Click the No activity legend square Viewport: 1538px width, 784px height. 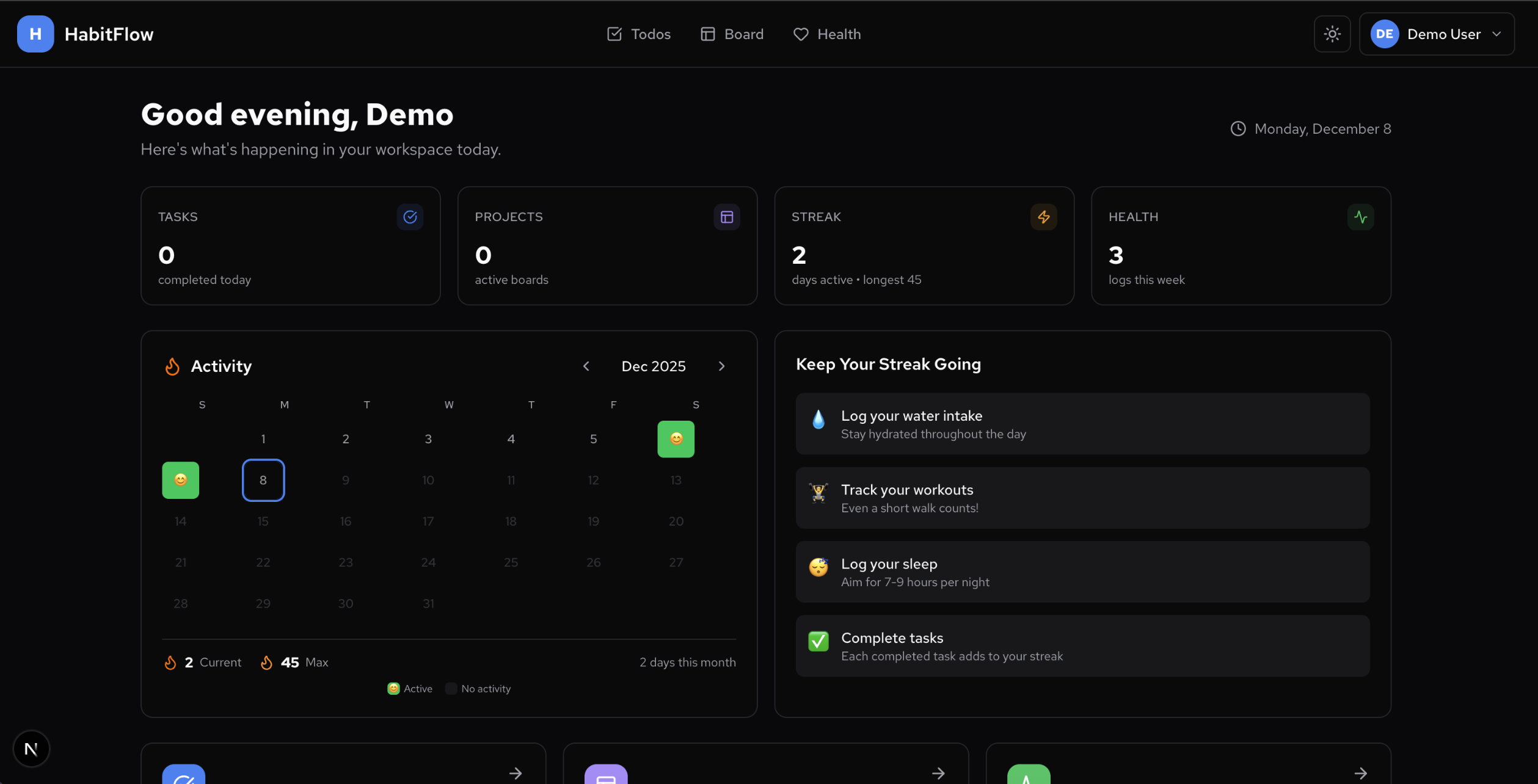pos(451,688)
